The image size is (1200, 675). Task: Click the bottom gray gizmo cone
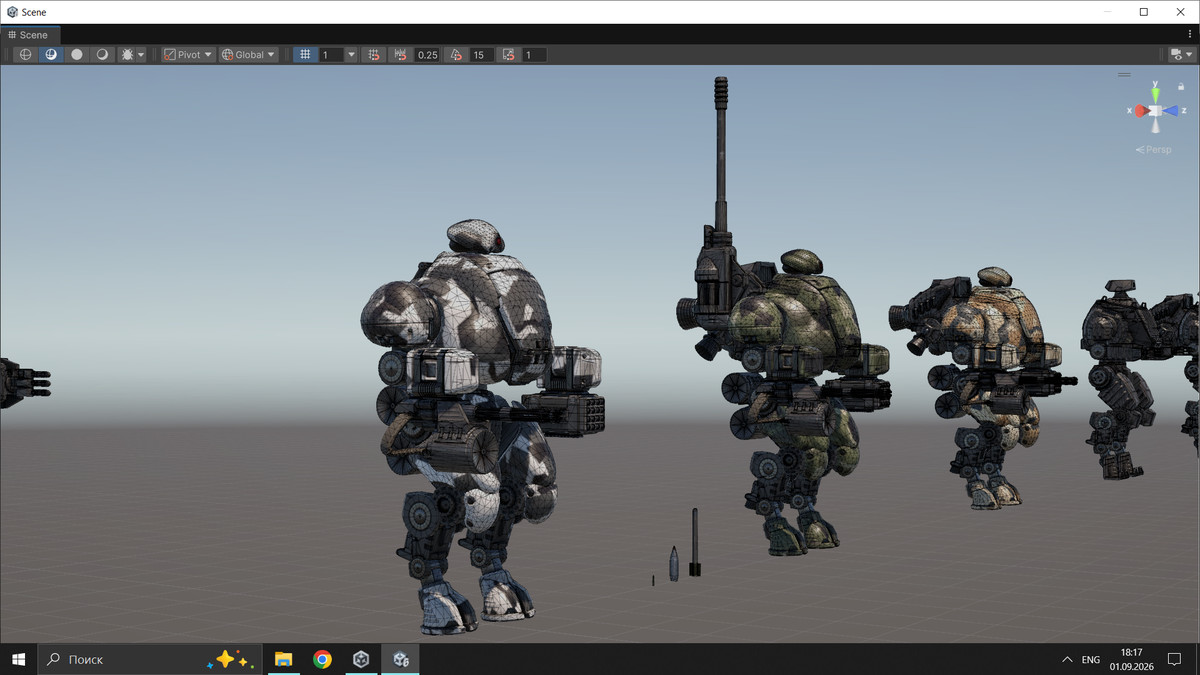(x=1155, y=126)
